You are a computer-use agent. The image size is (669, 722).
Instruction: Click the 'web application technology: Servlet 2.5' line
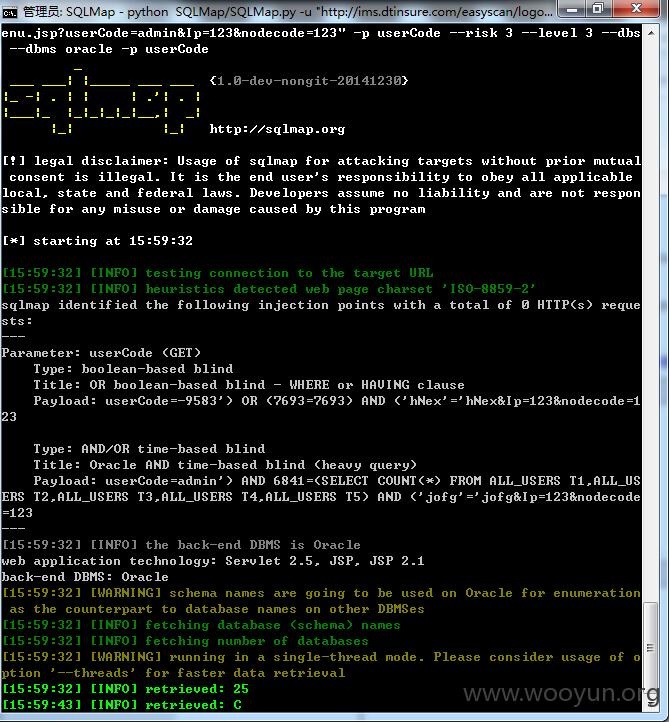coord(213,561)
